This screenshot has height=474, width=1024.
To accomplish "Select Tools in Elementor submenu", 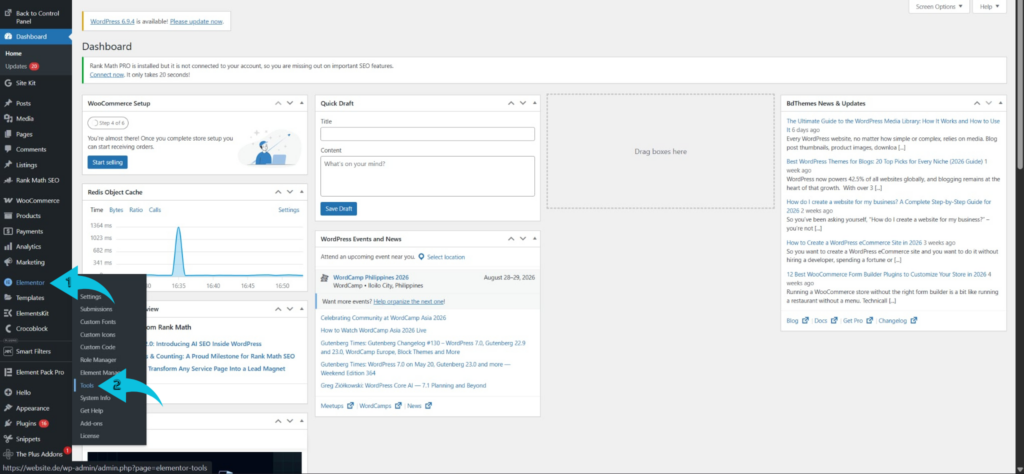I will pos(87,385).
